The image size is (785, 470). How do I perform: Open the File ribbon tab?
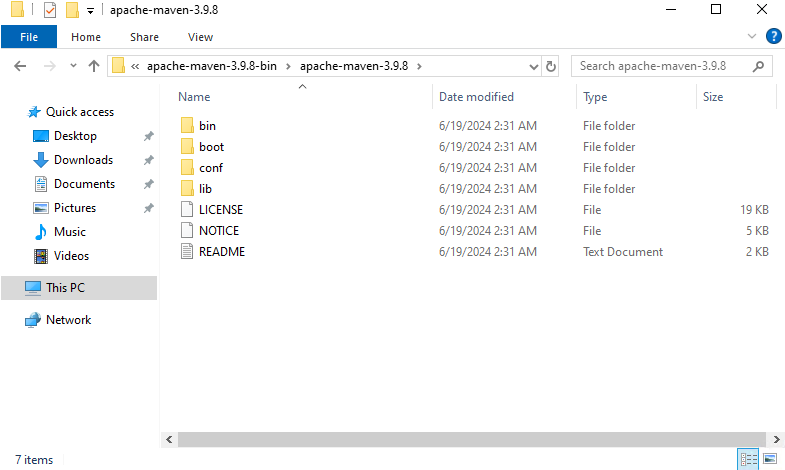coord(29,37)
